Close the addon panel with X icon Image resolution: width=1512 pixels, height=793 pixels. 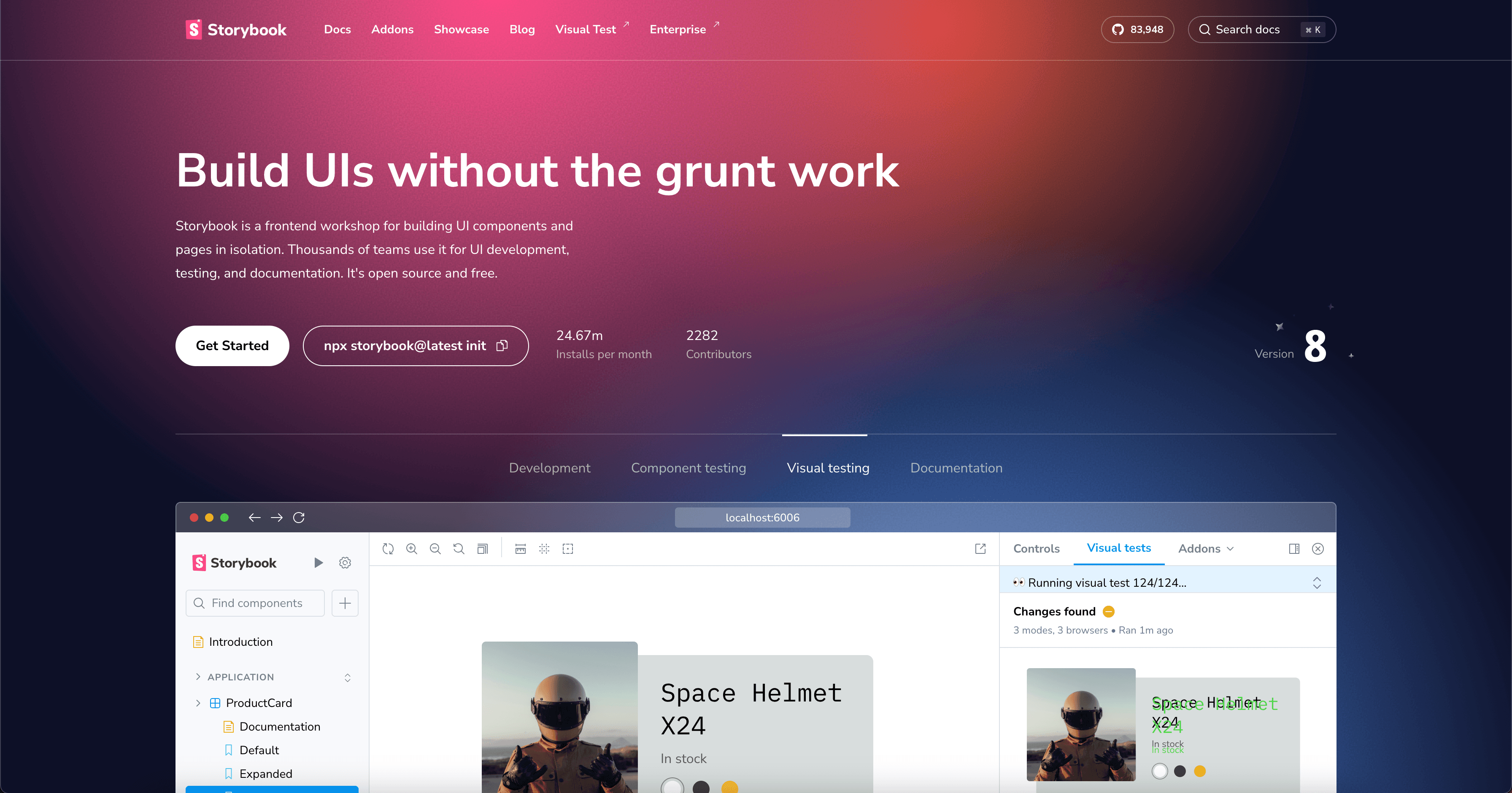tap(1318, 549)
